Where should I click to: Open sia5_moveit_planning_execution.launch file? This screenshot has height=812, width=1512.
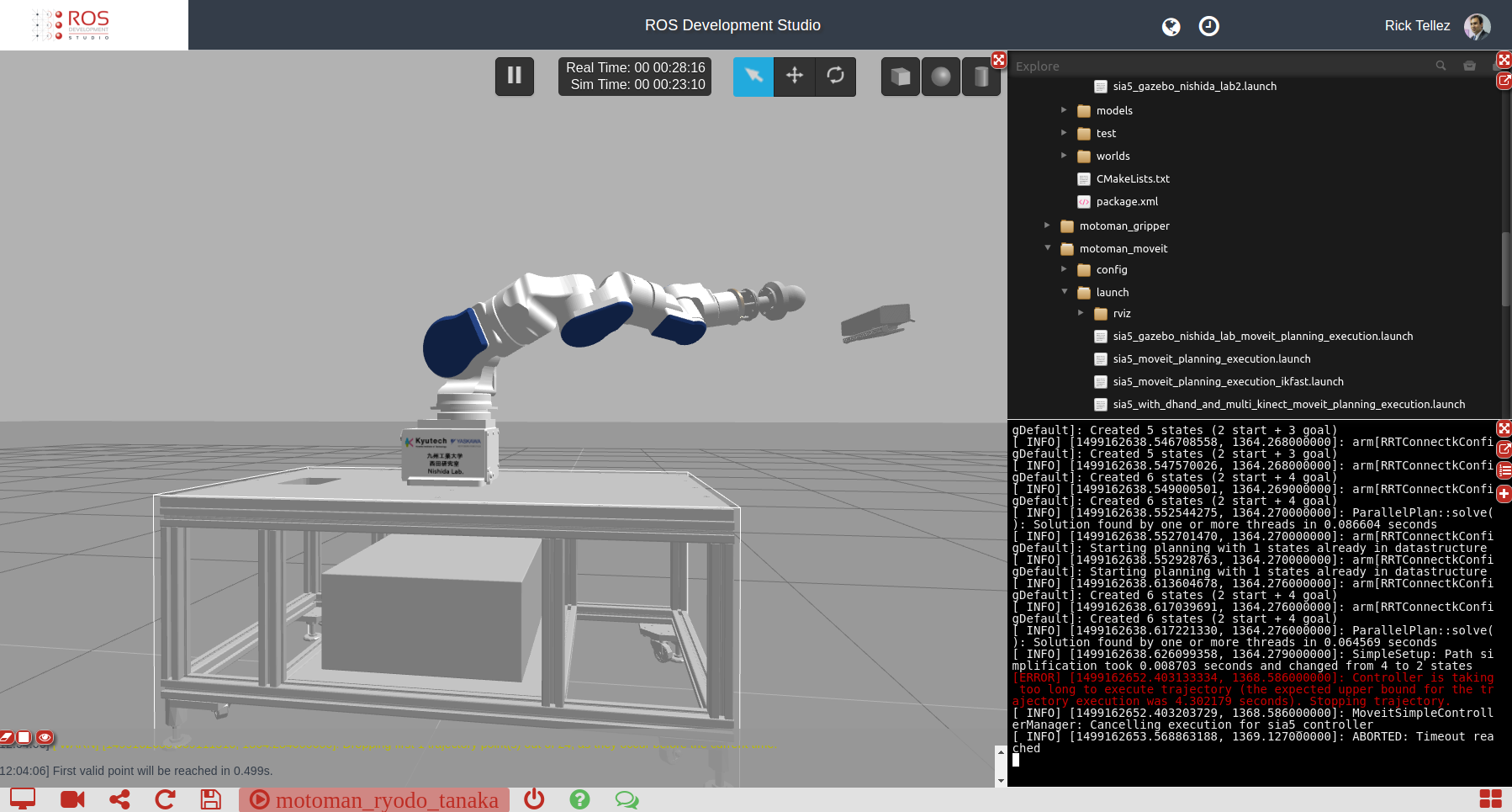tap(1211, 359)
